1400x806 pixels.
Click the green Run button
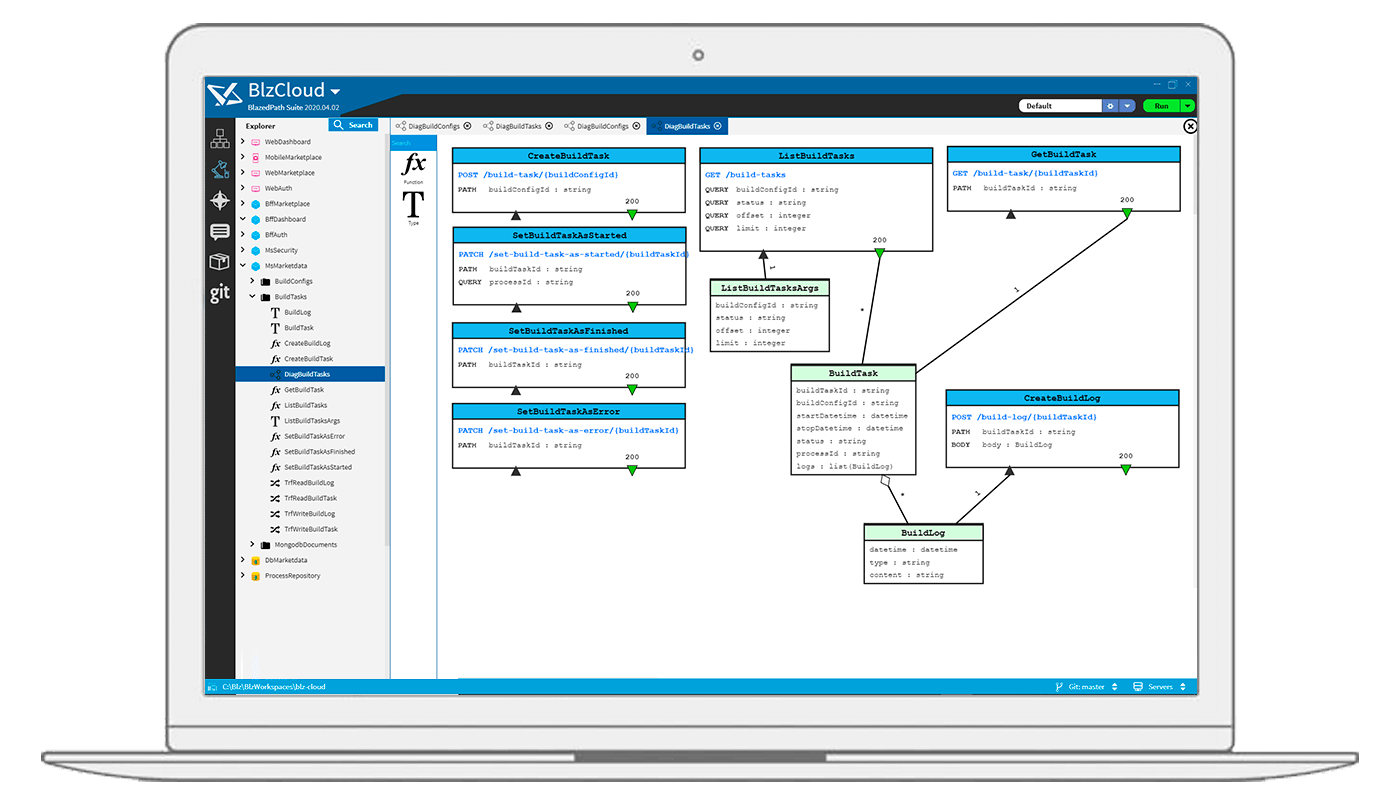(x=1161, y=106)
